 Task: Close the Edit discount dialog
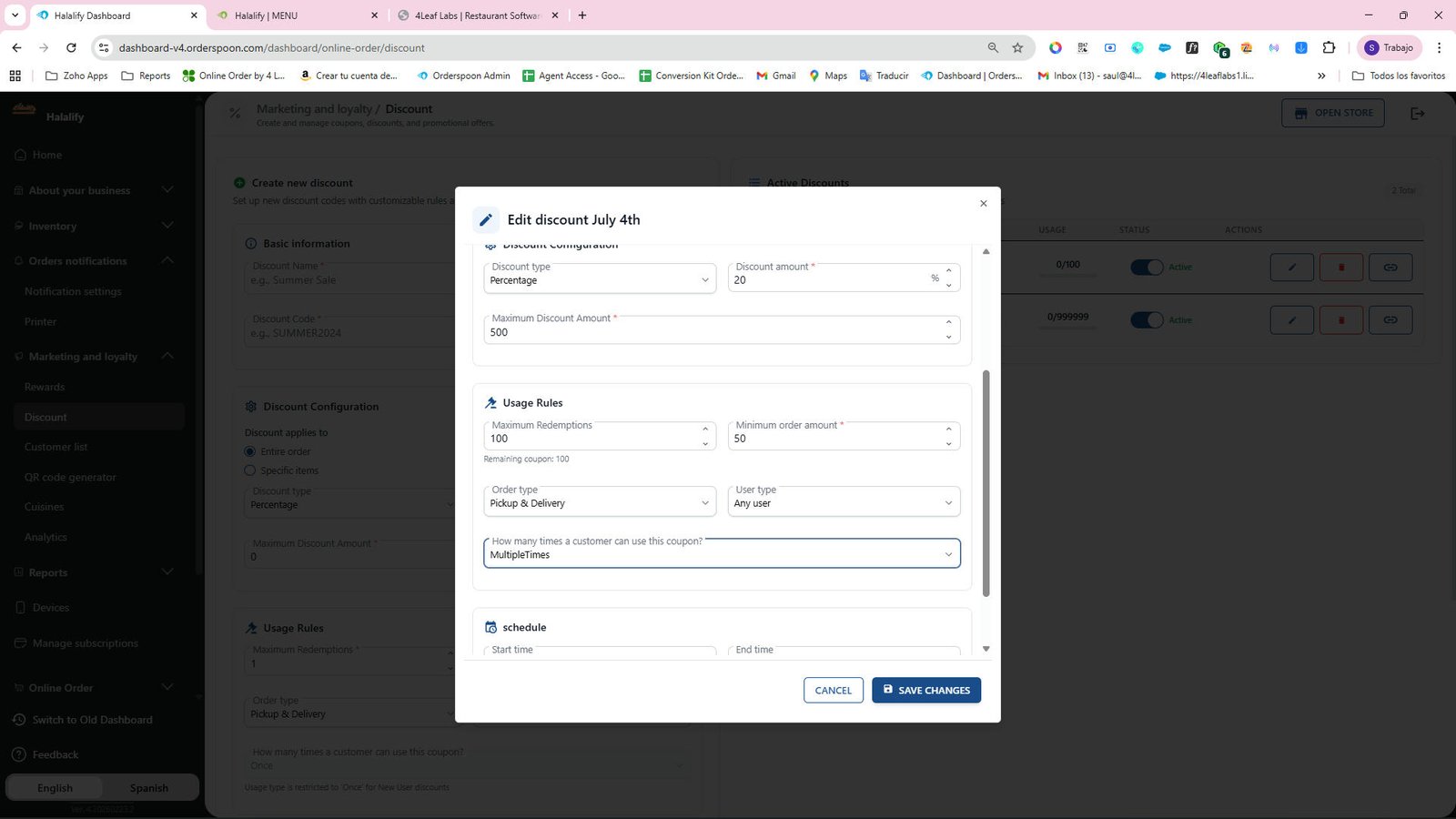pos(983,204)
